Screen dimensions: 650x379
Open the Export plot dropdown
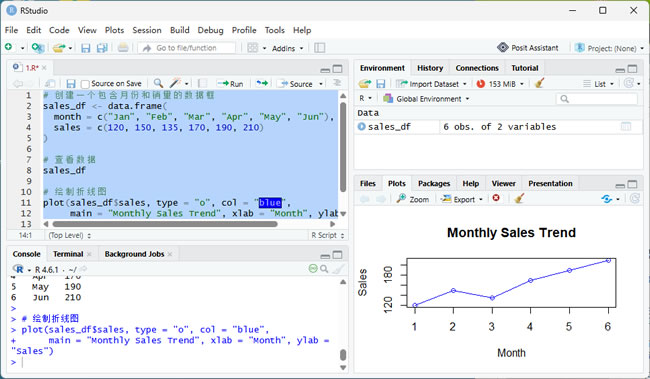pyautogui.click(x=462, y=199)
